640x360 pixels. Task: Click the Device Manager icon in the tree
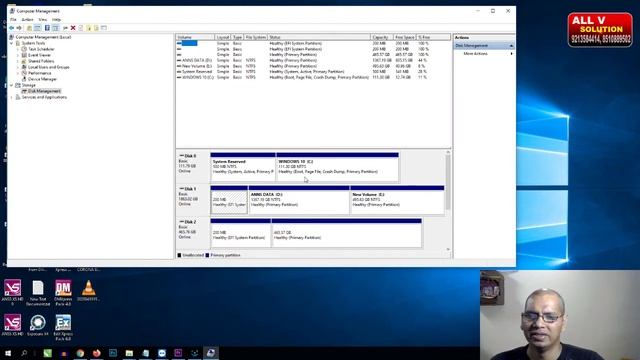click(x=24, y=79)
